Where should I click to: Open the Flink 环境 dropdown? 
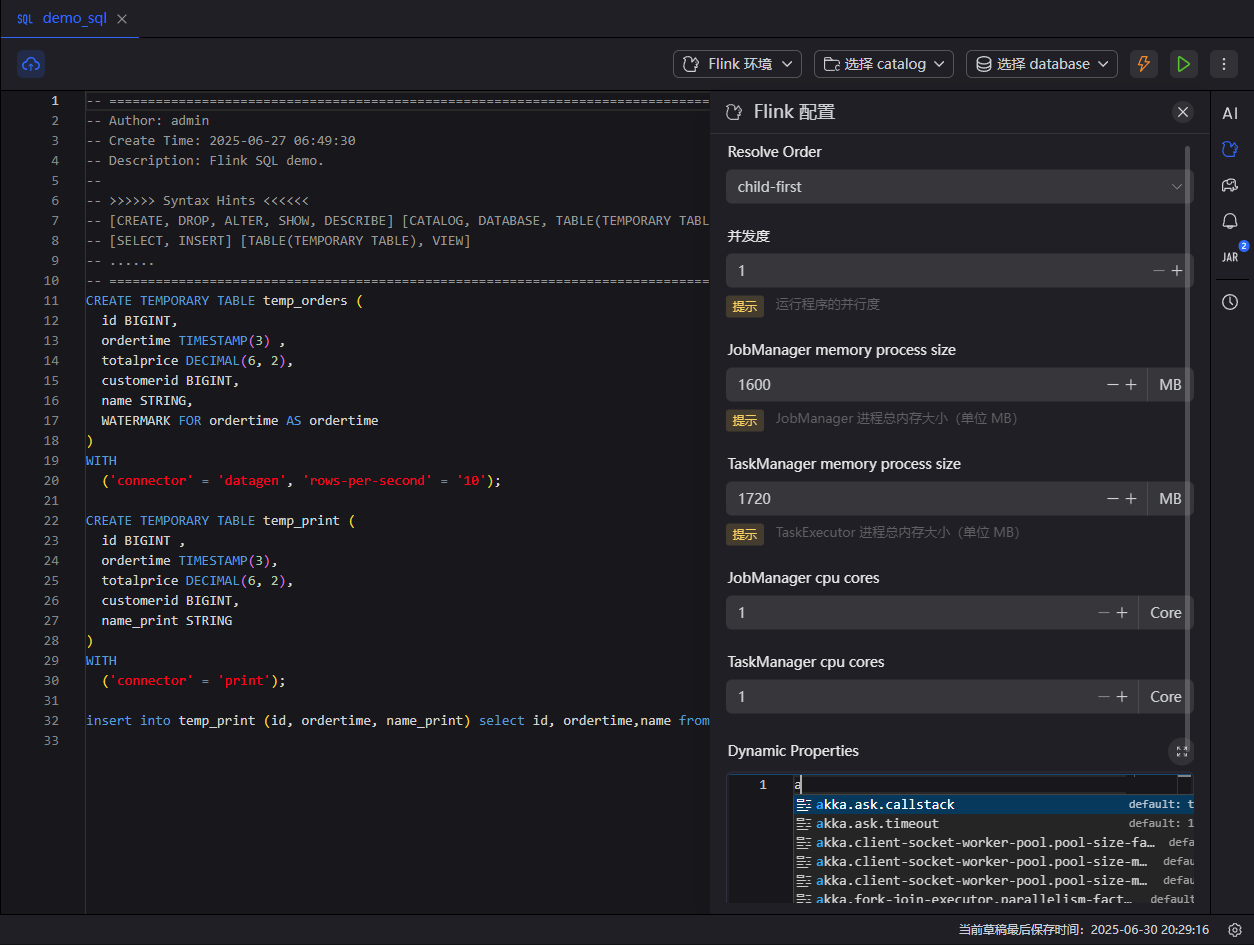coord(737,64)
